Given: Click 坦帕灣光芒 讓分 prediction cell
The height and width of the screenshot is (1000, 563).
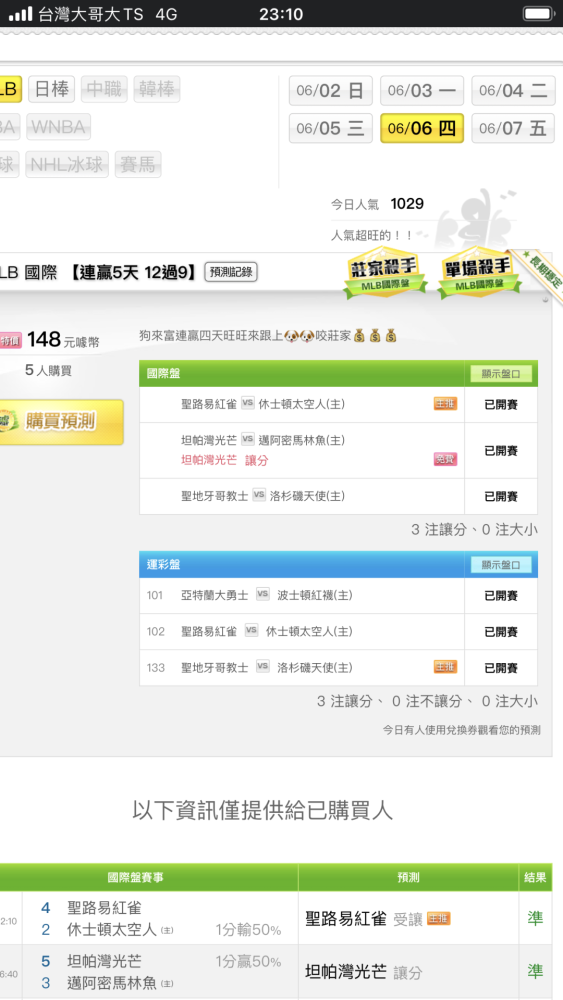Looking at the screenshot, I should pyautogui.click(x=408, y=972).
